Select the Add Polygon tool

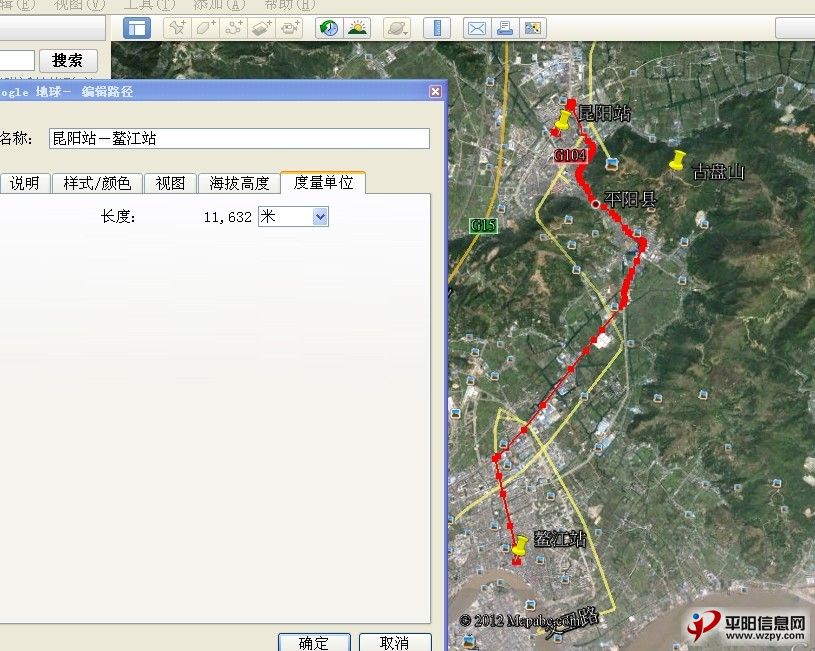[205, 28]
